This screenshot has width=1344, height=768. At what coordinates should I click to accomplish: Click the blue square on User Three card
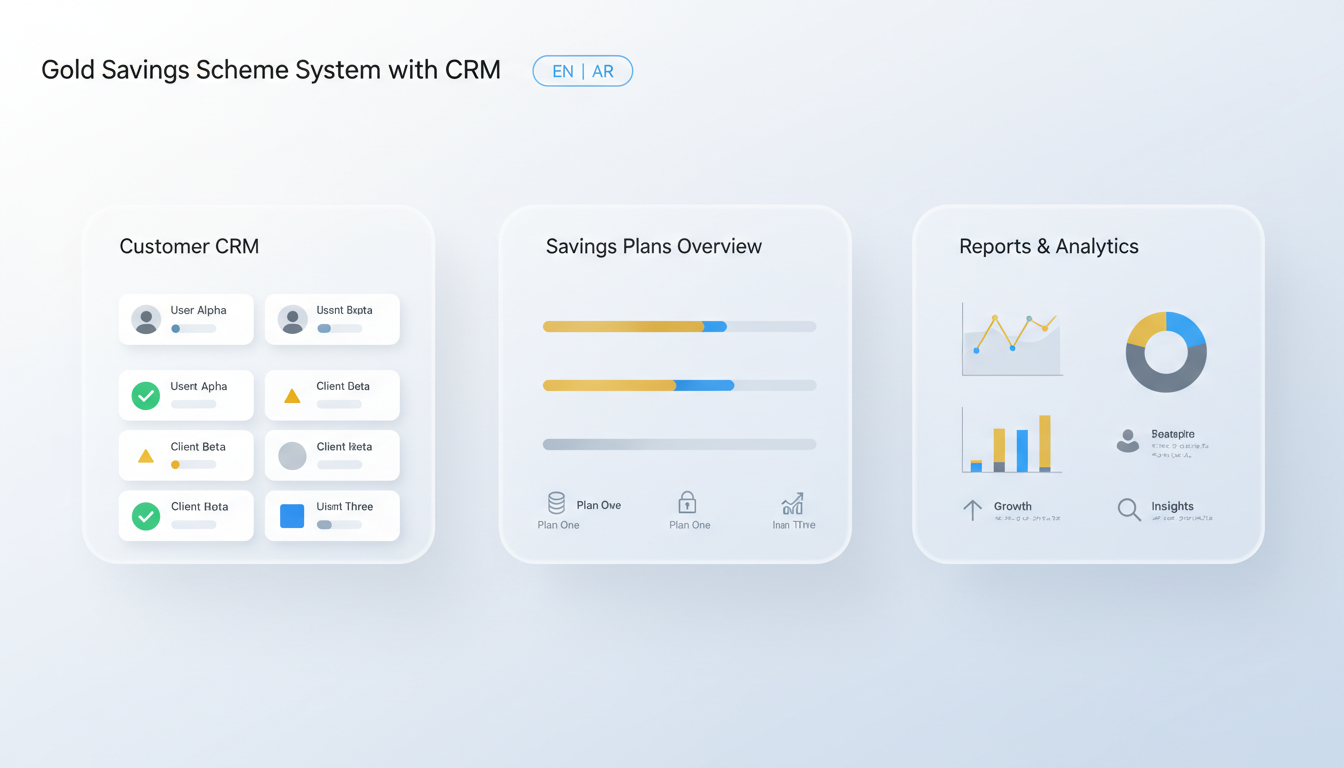pos(290,514)
